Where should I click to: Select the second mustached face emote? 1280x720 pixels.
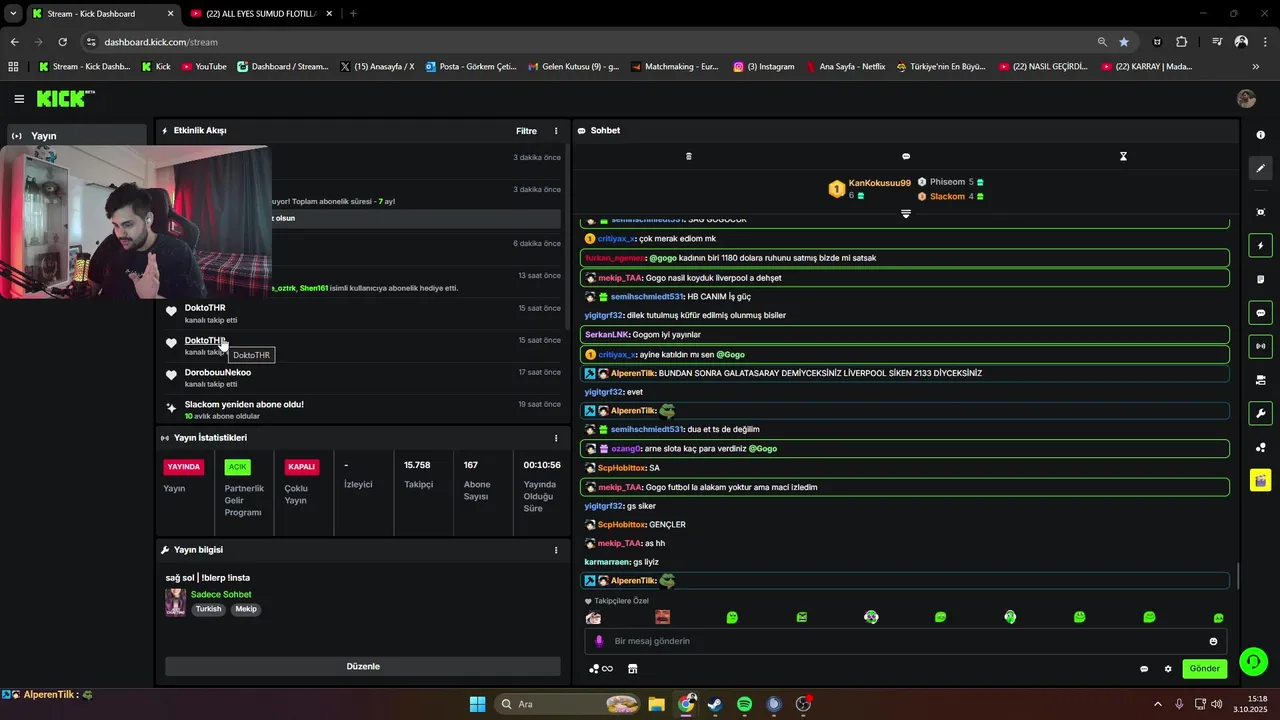662,618
